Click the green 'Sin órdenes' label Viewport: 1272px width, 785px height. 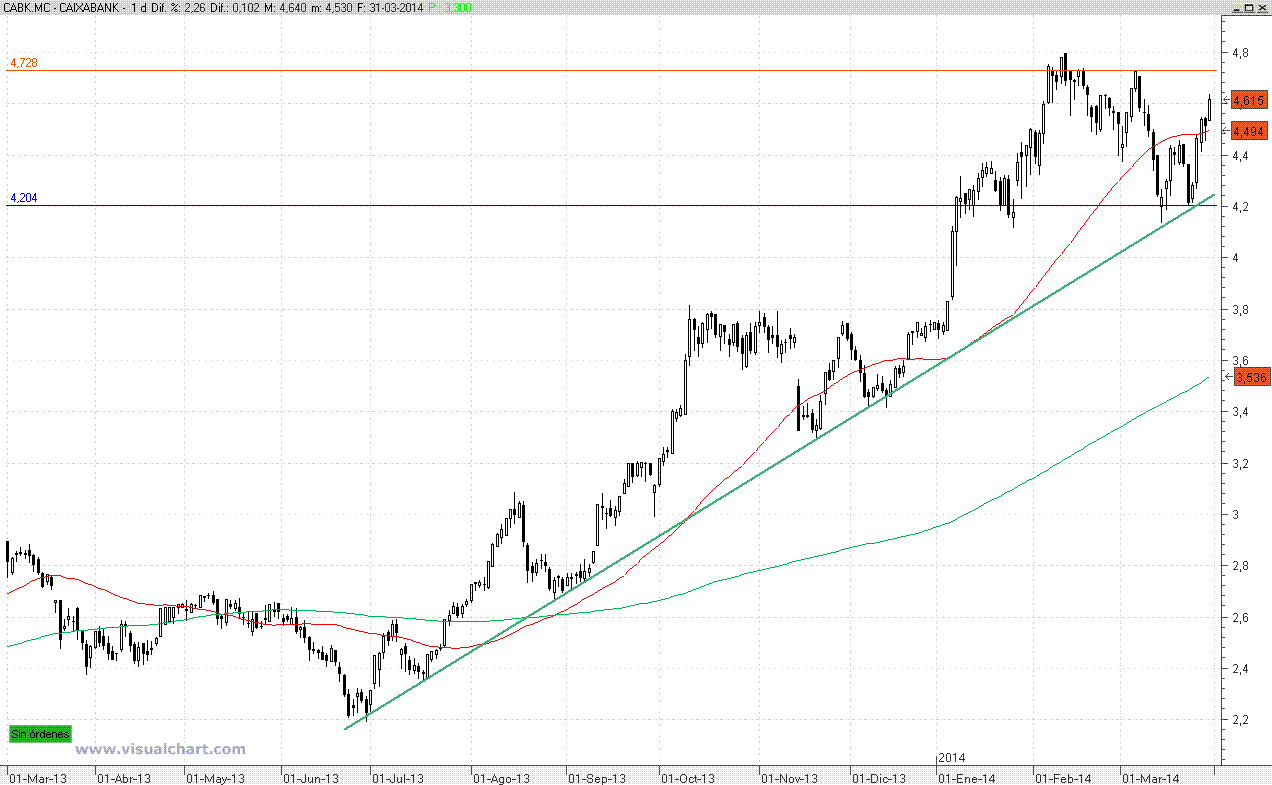[41, 734]
